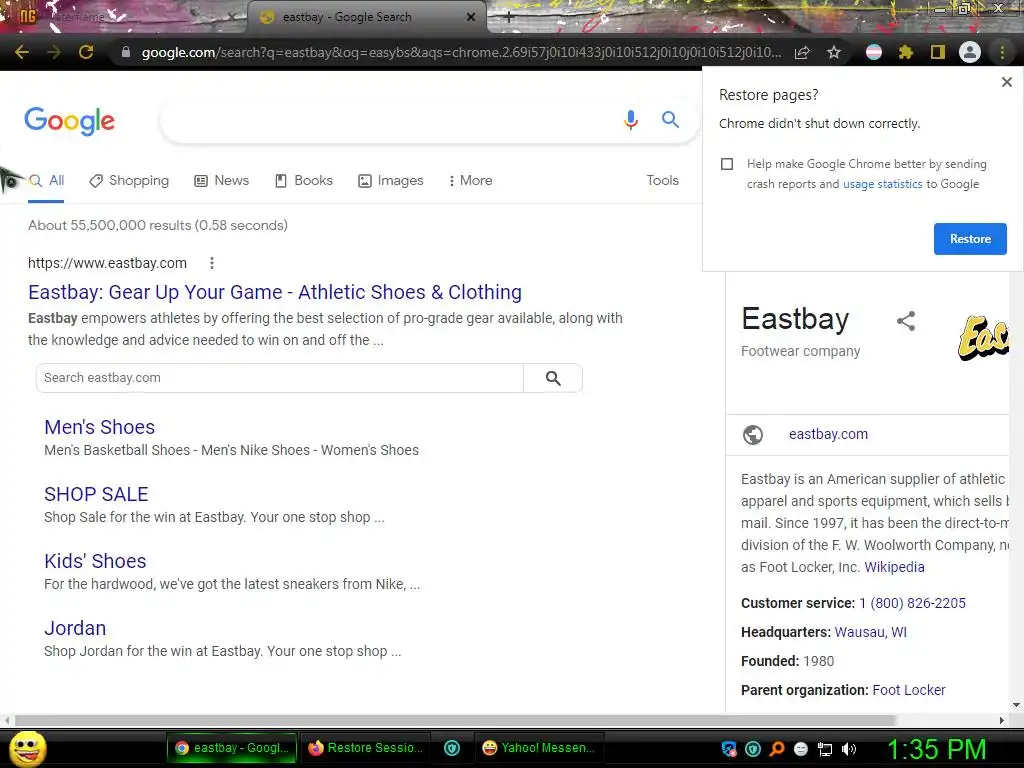Switch to Firefox Restore Session taskbar button

click(x=366, y=748)
